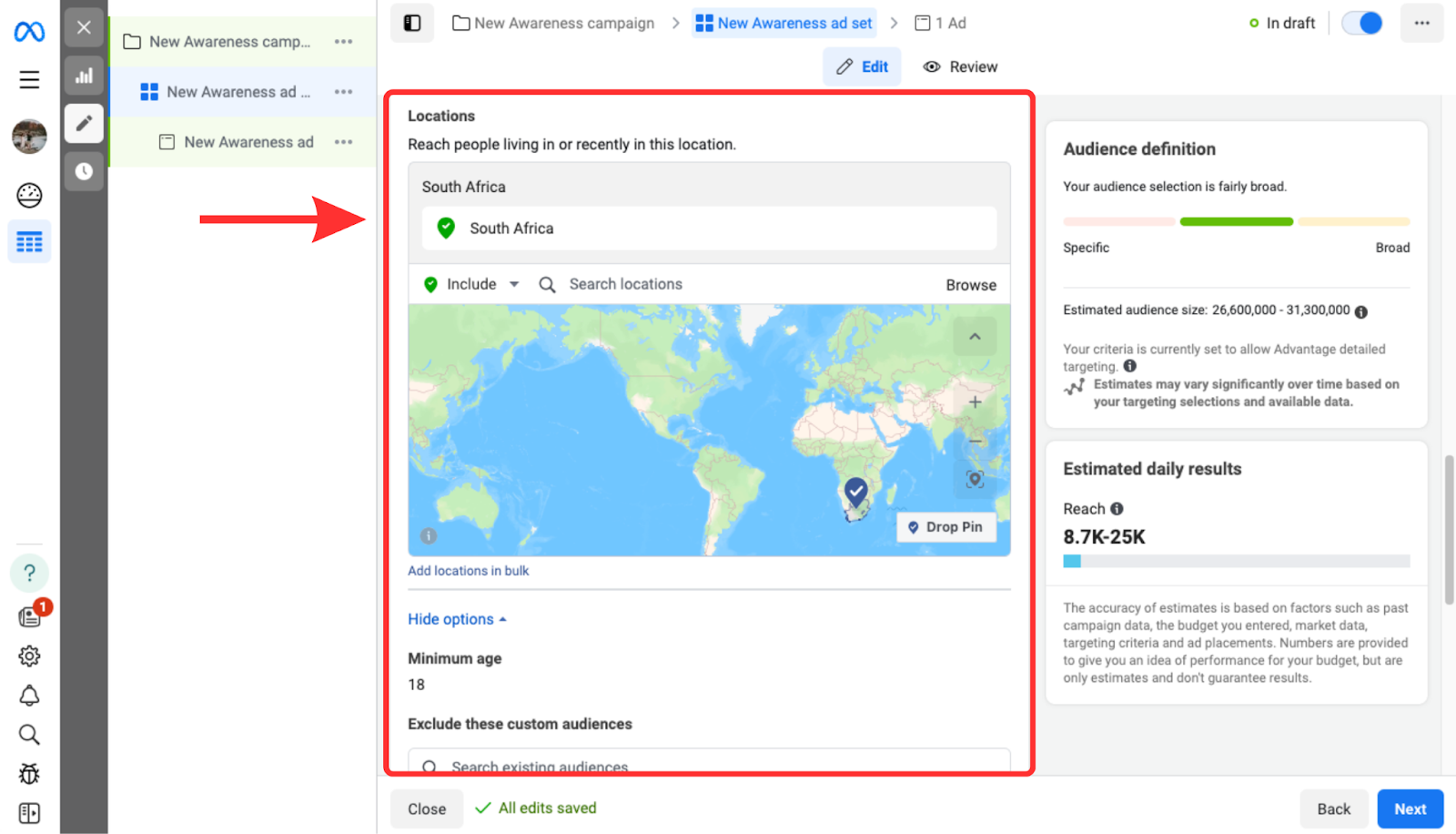Select New Awareness ad in the tree
Screen dimensions: 1456x834
pos(248,142)
